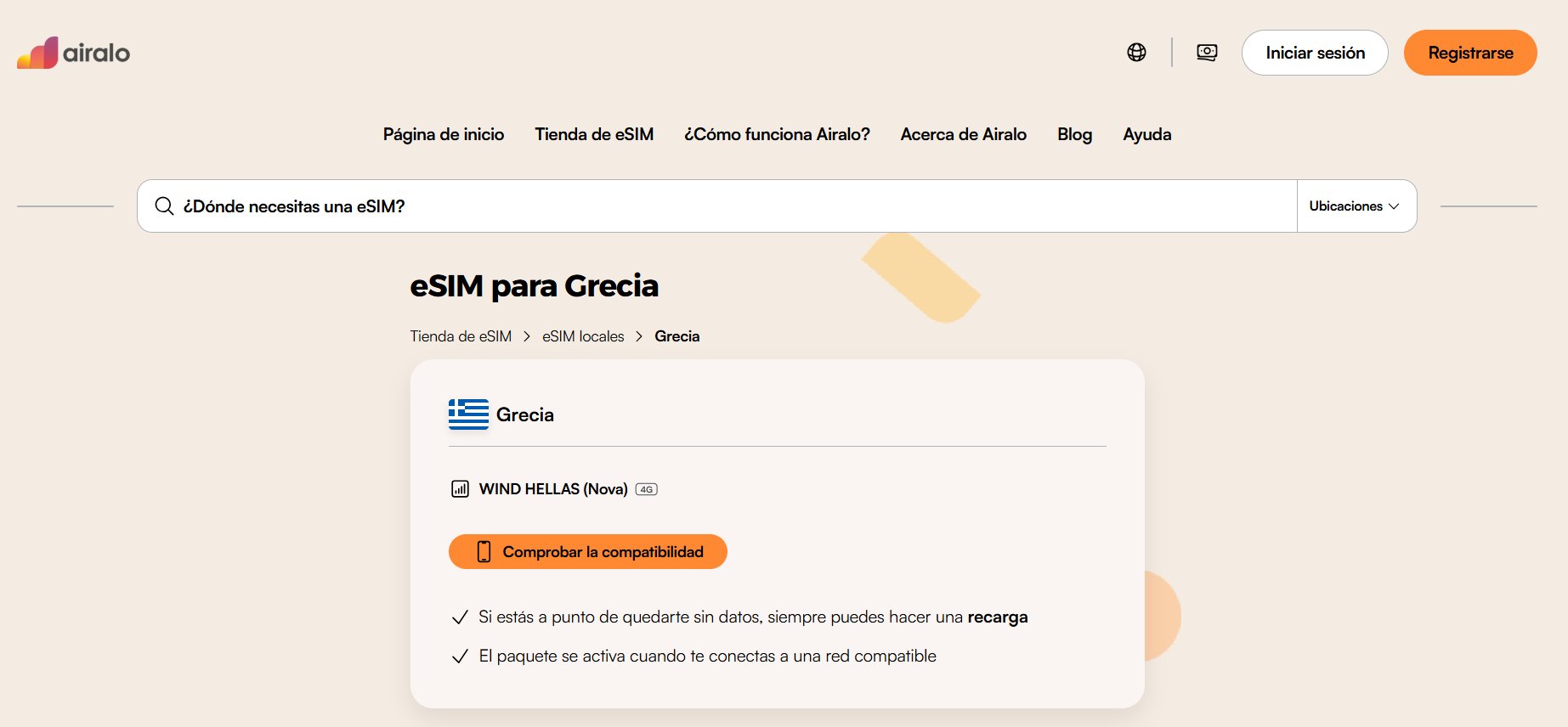This screenshot has height=727, width=1568.
Task: Focus the ¿Dónde necesitas una eSIM? search field
Action: tap(717, 206)
